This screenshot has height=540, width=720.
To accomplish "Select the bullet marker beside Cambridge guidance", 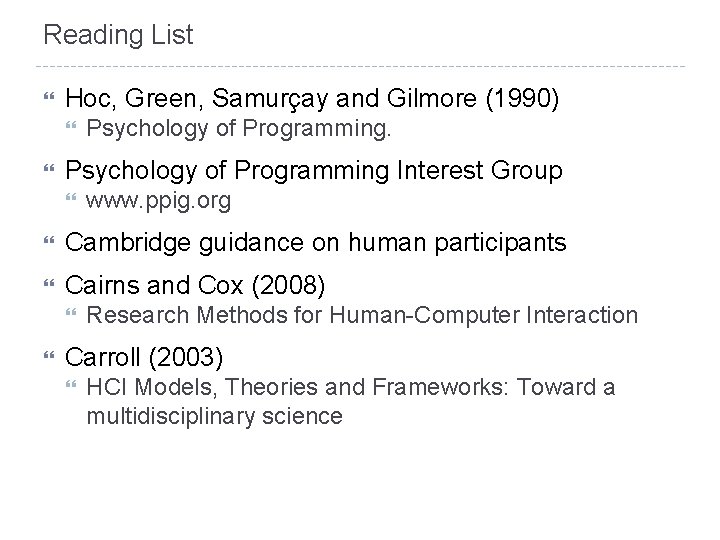I will 47,244.
